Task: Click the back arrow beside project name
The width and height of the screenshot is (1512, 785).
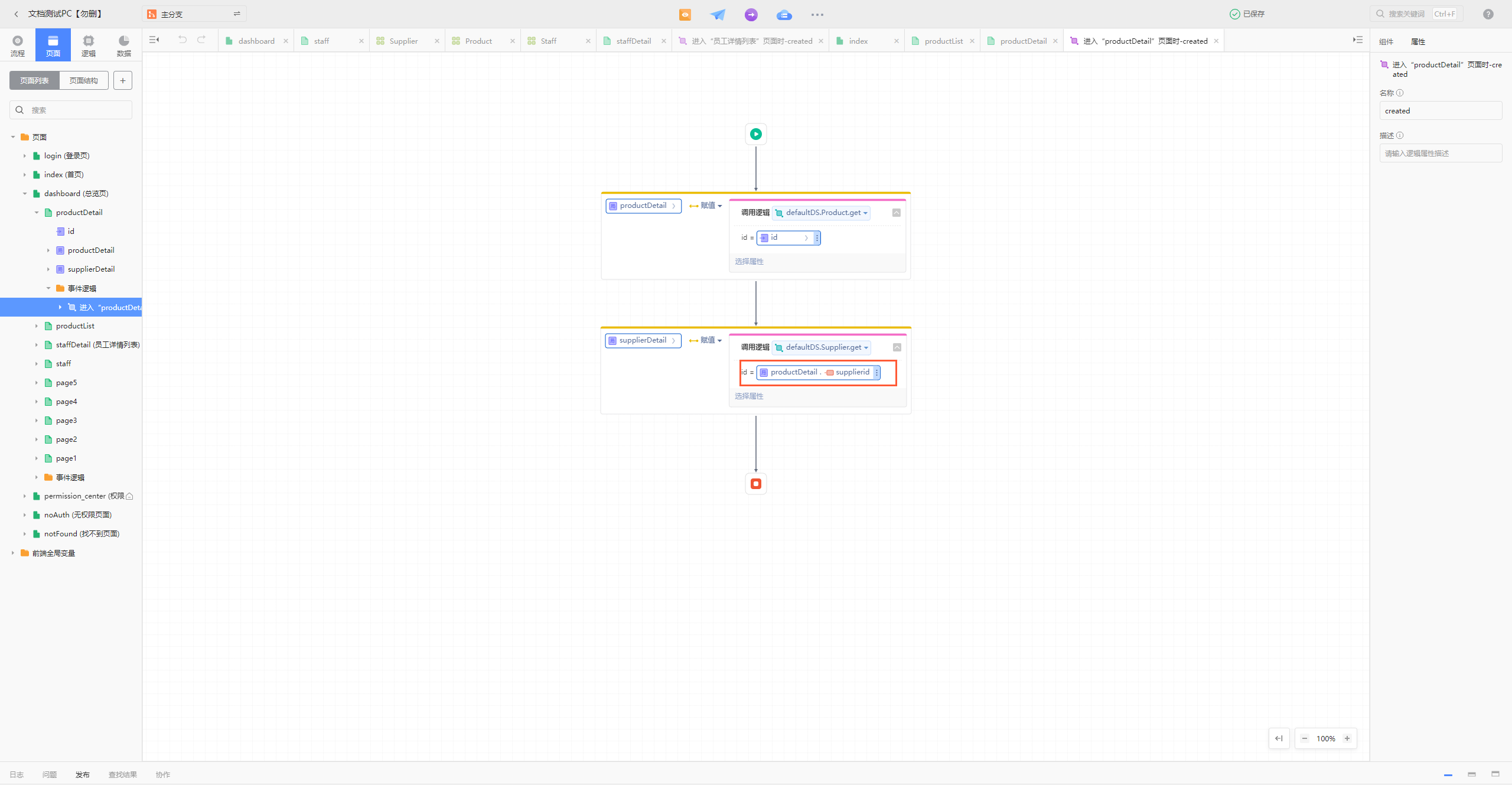Action: pos(16,14)
